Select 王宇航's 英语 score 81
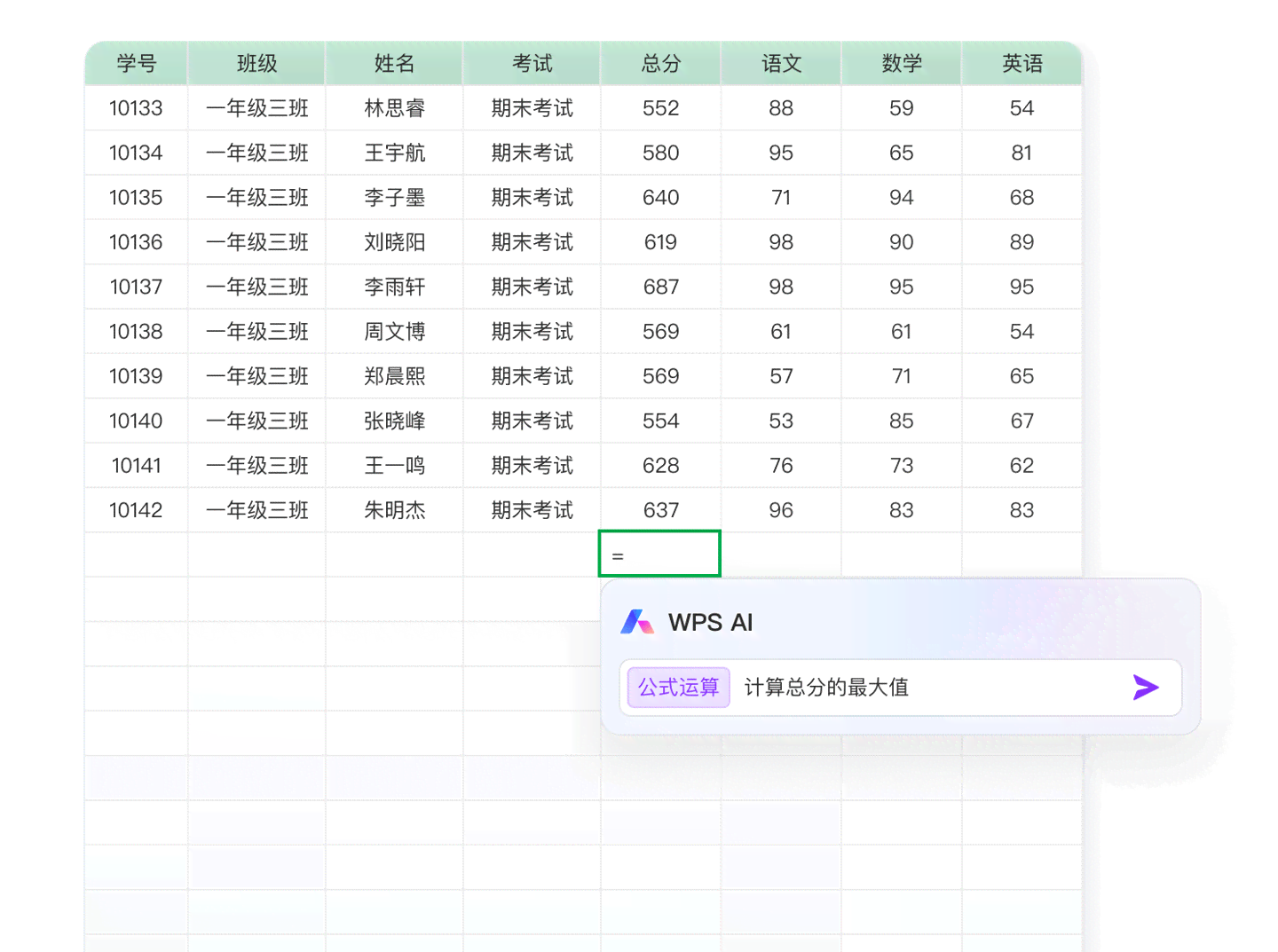The width and height of the screenshot is (1278, 952). 1022,153
